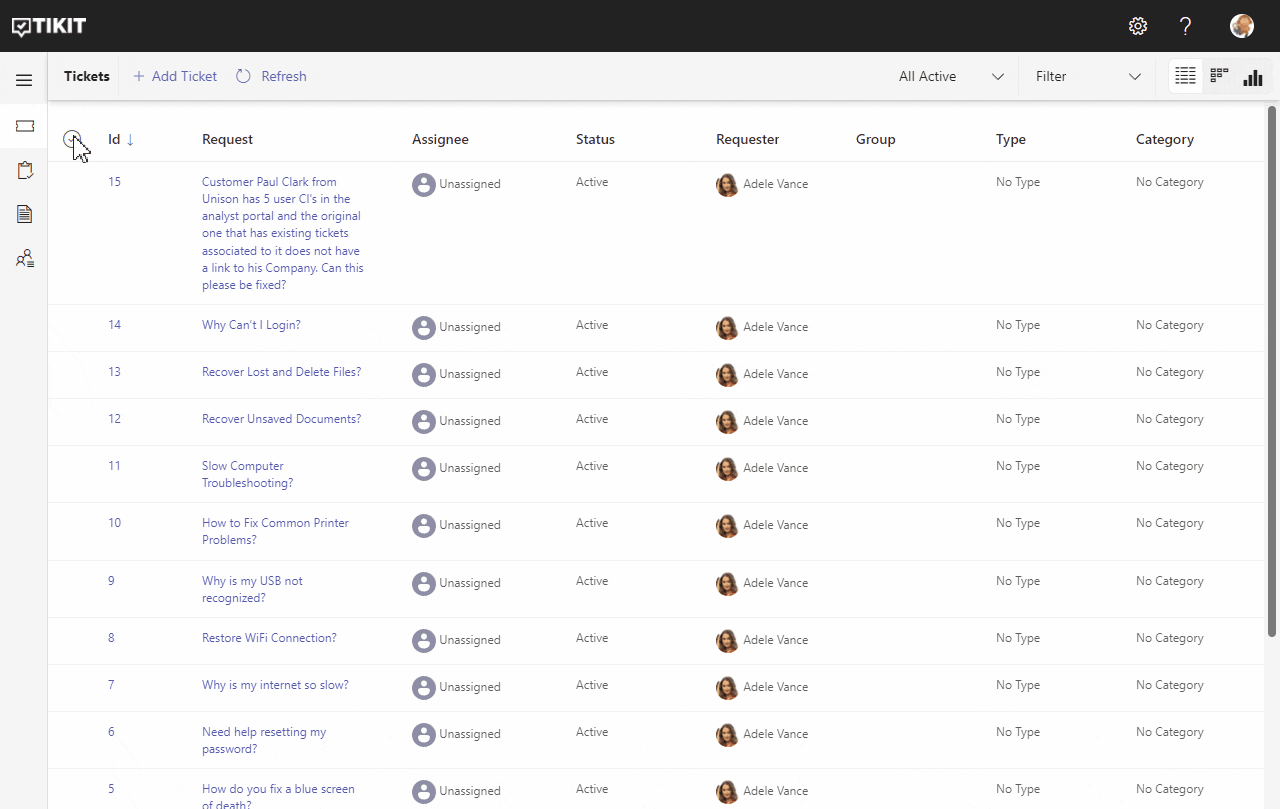This screenshot has height=809, width=1280.
Task: Click Adele Vance requester on ticket 12
Action: pos(775,421)
